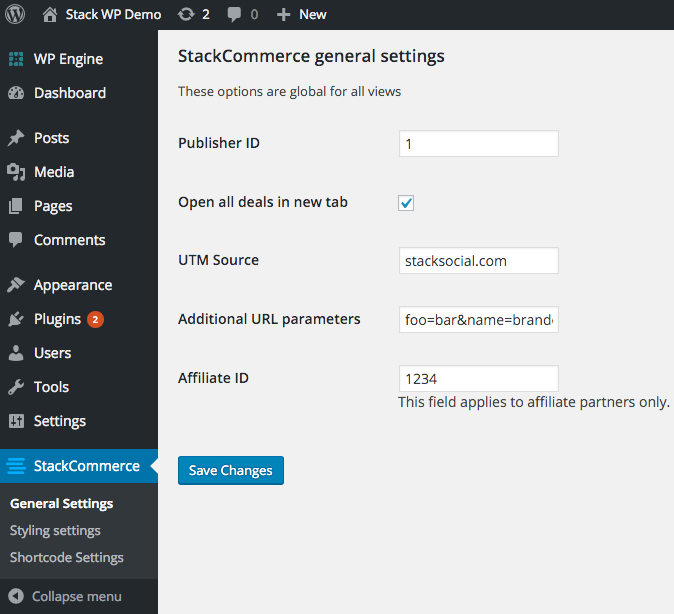This screenshot has width=674, height=614.
Task: Open Shortcode Settings submenu item
Action: click(x=67, y=558)
